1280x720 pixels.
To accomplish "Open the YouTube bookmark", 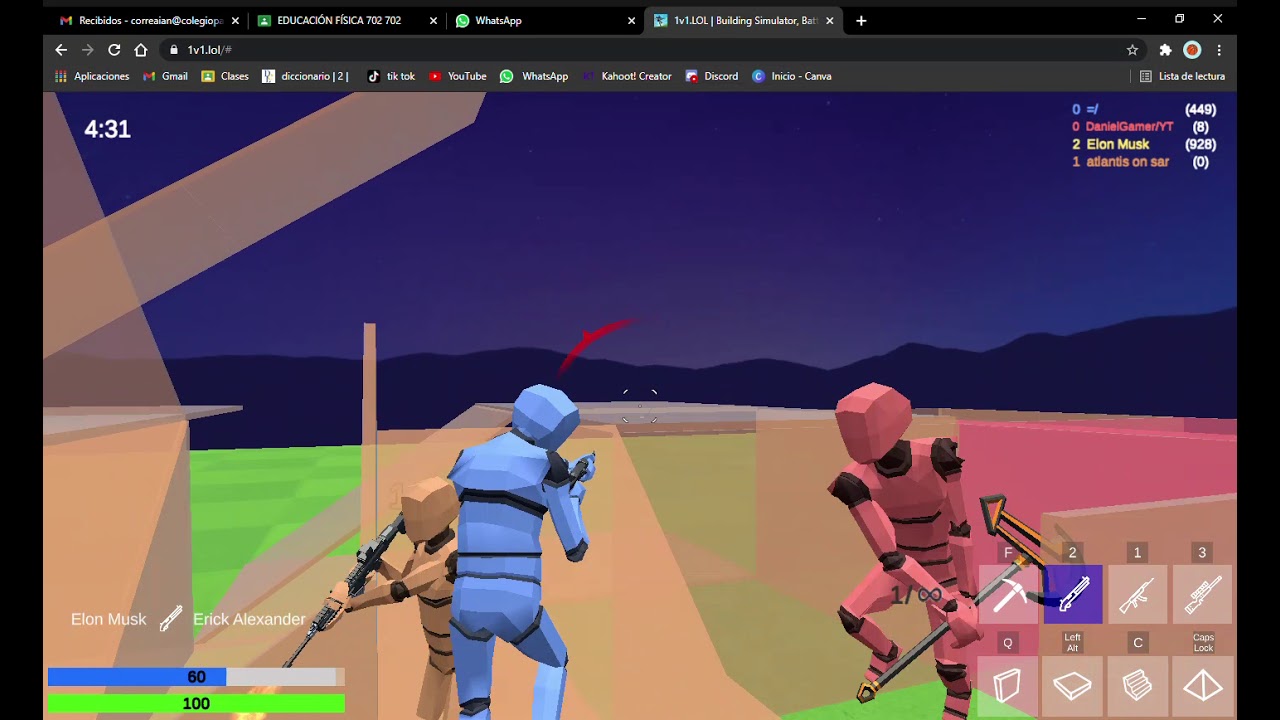I will coord(457,76).
